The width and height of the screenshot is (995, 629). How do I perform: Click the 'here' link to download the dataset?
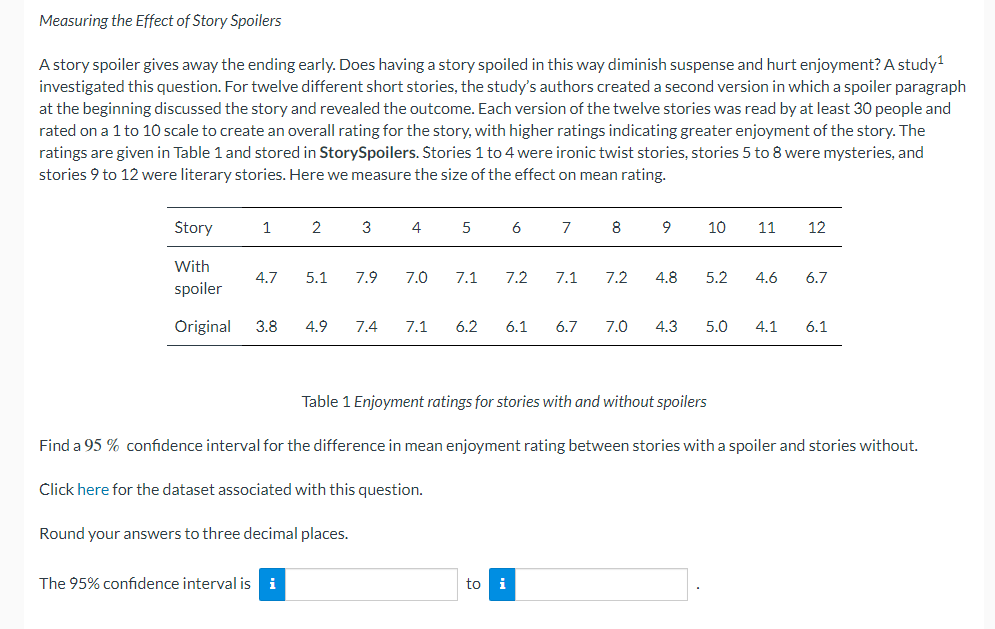click(93, 489)
